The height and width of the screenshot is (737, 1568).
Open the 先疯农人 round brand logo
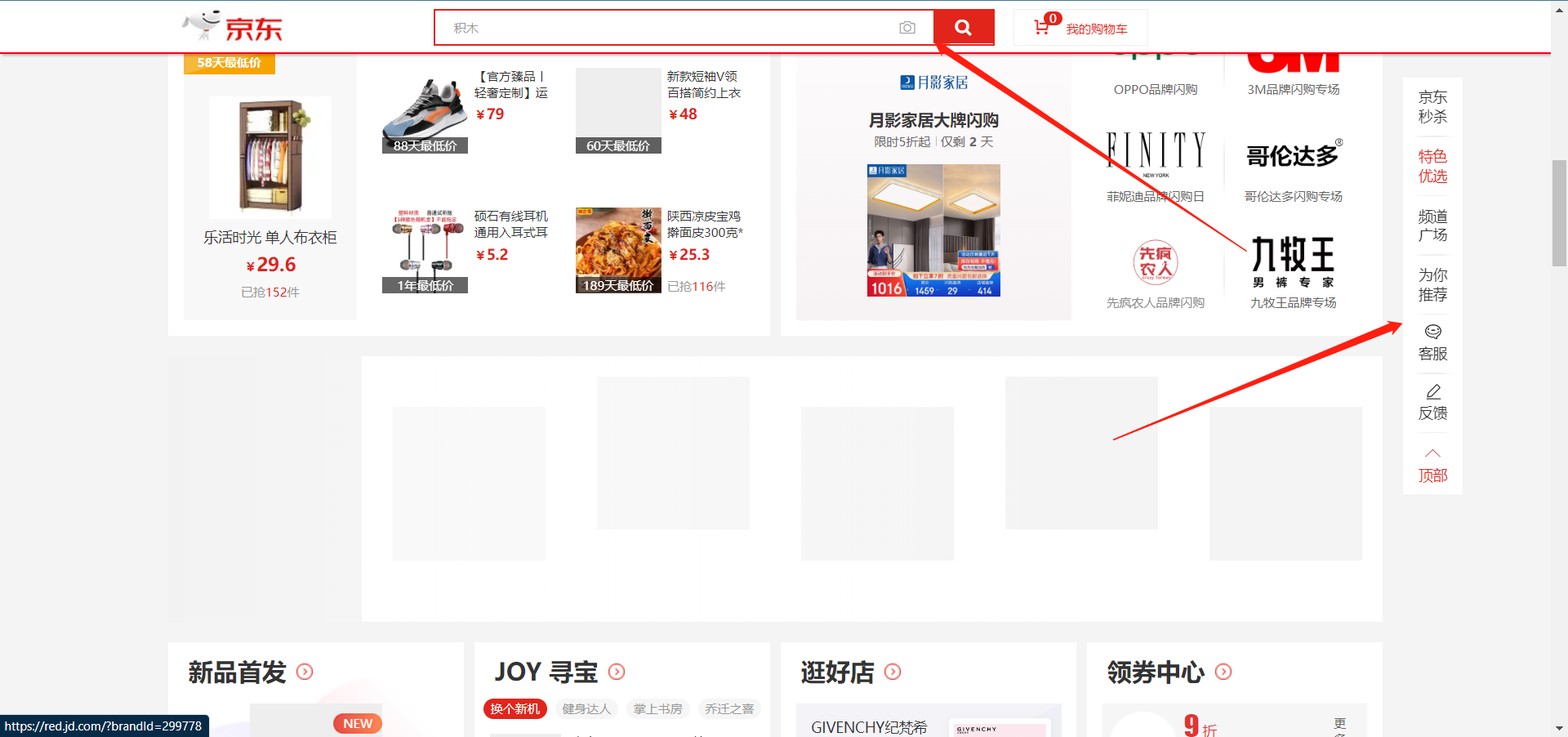tap(1156, 262)
